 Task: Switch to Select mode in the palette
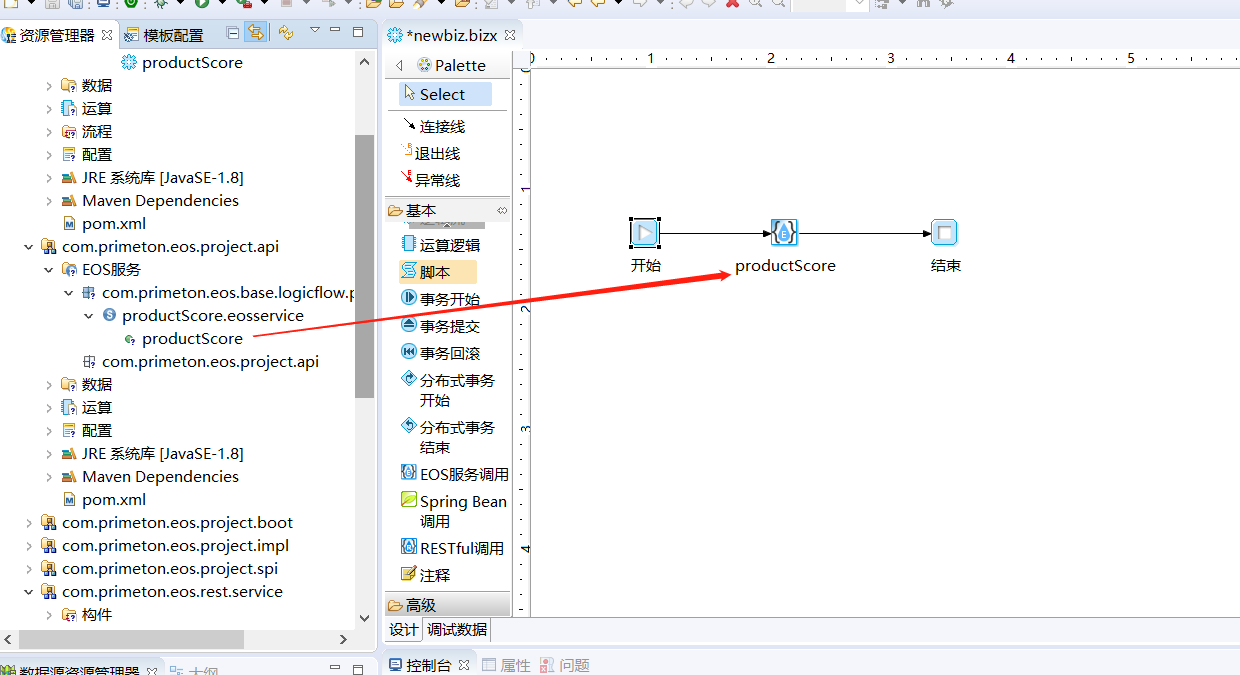click(443, 92)
